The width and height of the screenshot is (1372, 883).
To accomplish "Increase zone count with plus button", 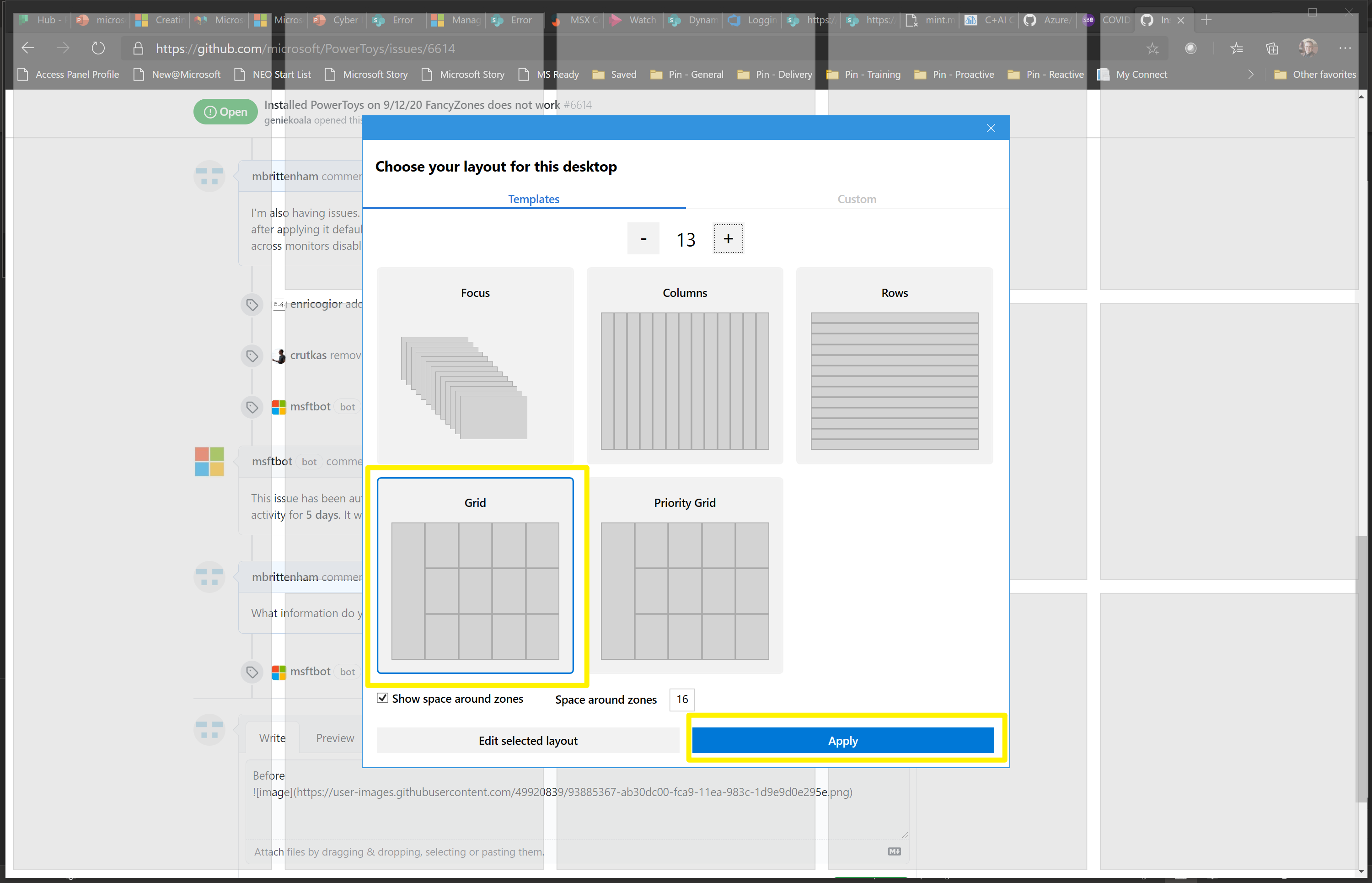I will [728, 238].
